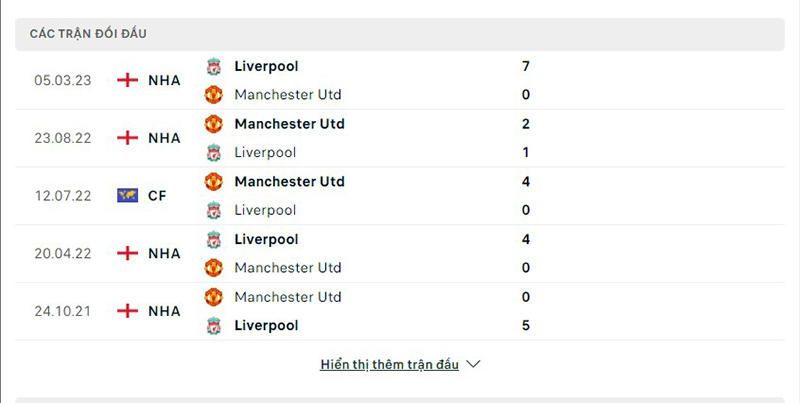The image size is (800, 403).
Task: Open winning Liverpool team name, 05.03.23 match
Action: point(266,66)
